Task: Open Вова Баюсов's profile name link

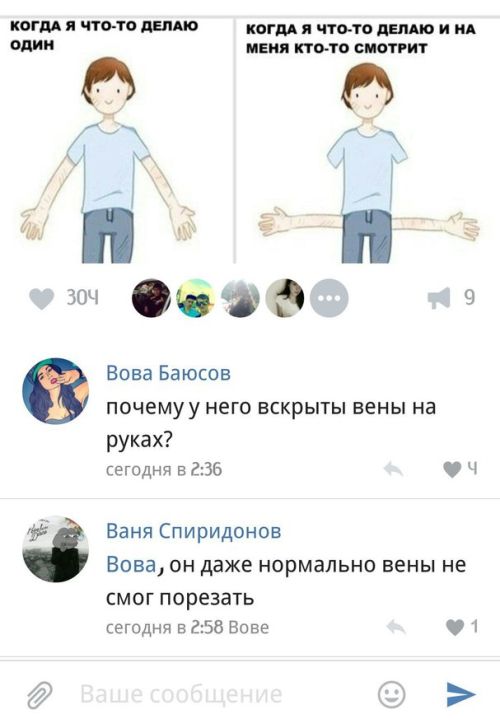Action: (x=169, y=373)
